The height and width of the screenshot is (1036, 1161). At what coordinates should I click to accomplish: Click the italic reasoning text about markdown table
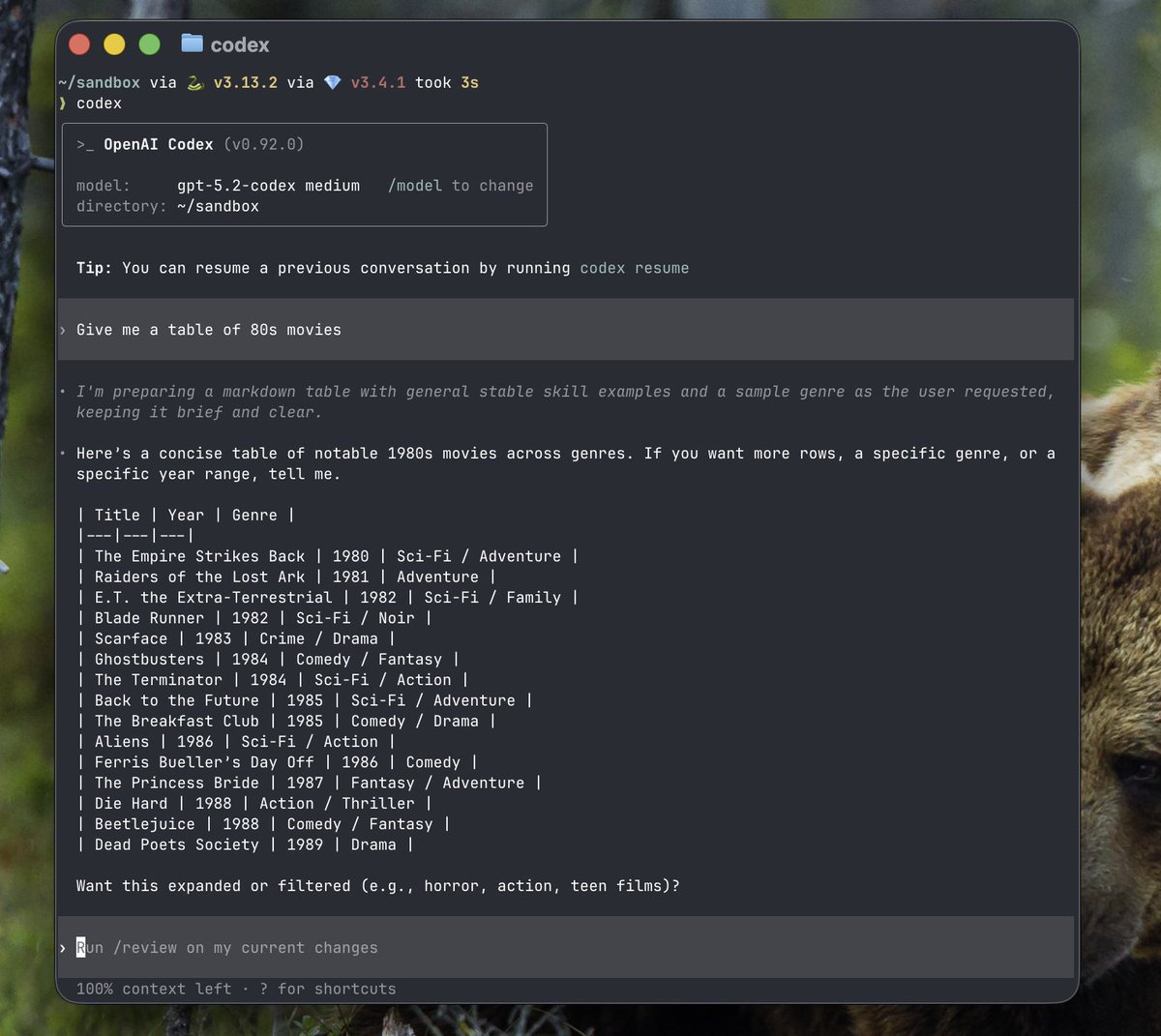[x=565, y=401]
